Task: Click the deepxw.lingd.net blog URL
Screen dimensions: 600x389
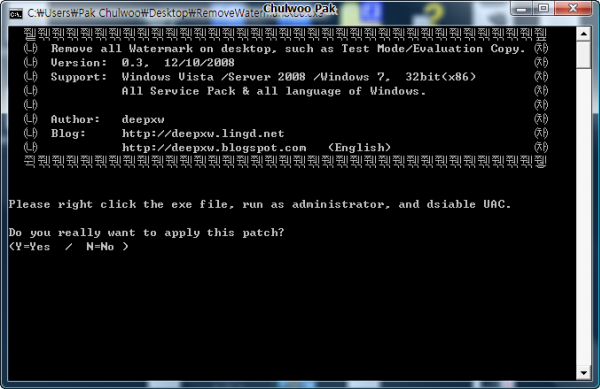Action: pyautogui.click(x=203, y=133)
